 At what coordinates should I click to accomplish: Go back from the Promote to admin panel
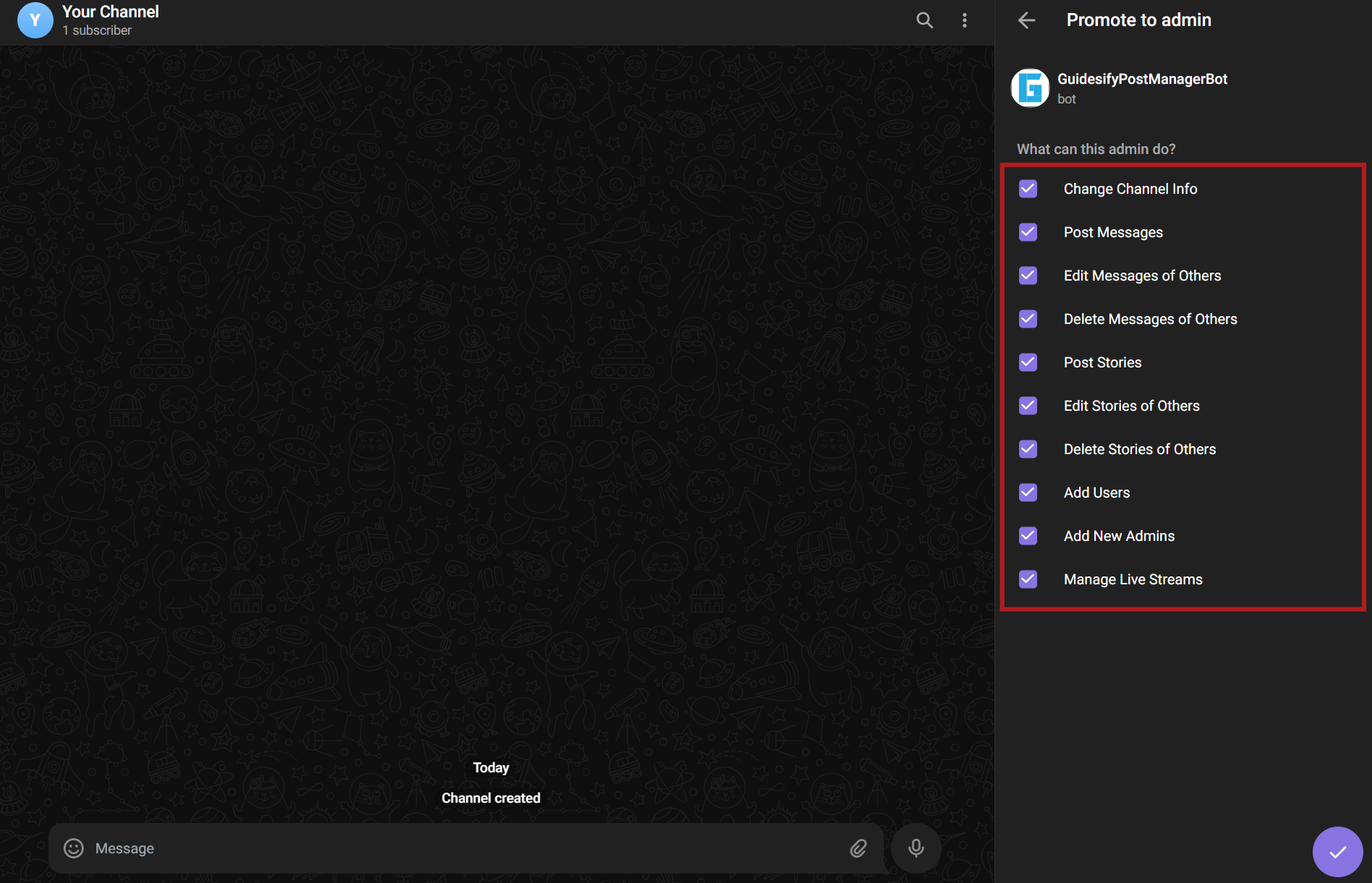point(1026,20)
